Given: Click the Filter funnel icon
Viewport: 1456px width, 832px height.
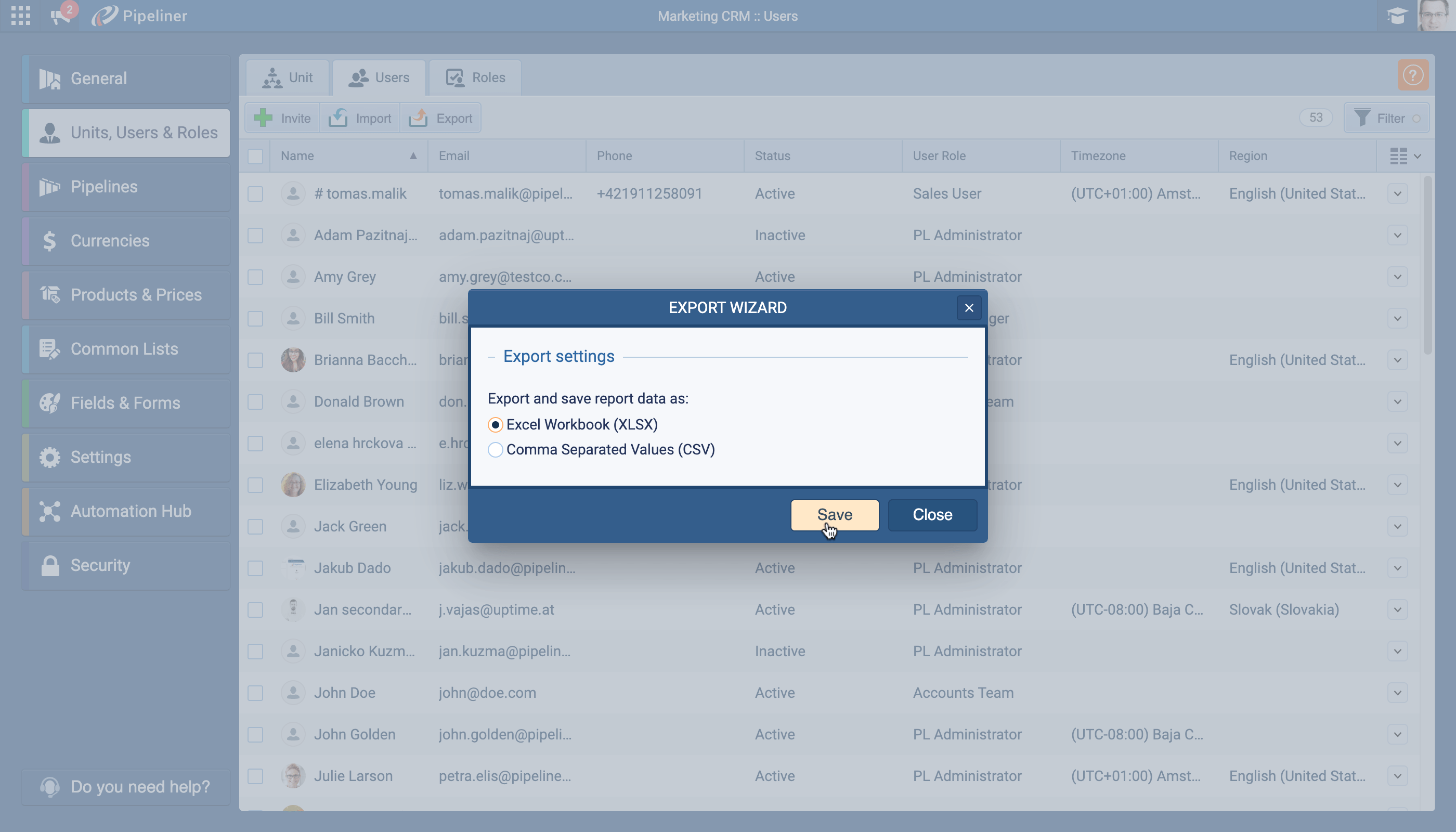Looking at the screenshot, I should [1362, 118].
